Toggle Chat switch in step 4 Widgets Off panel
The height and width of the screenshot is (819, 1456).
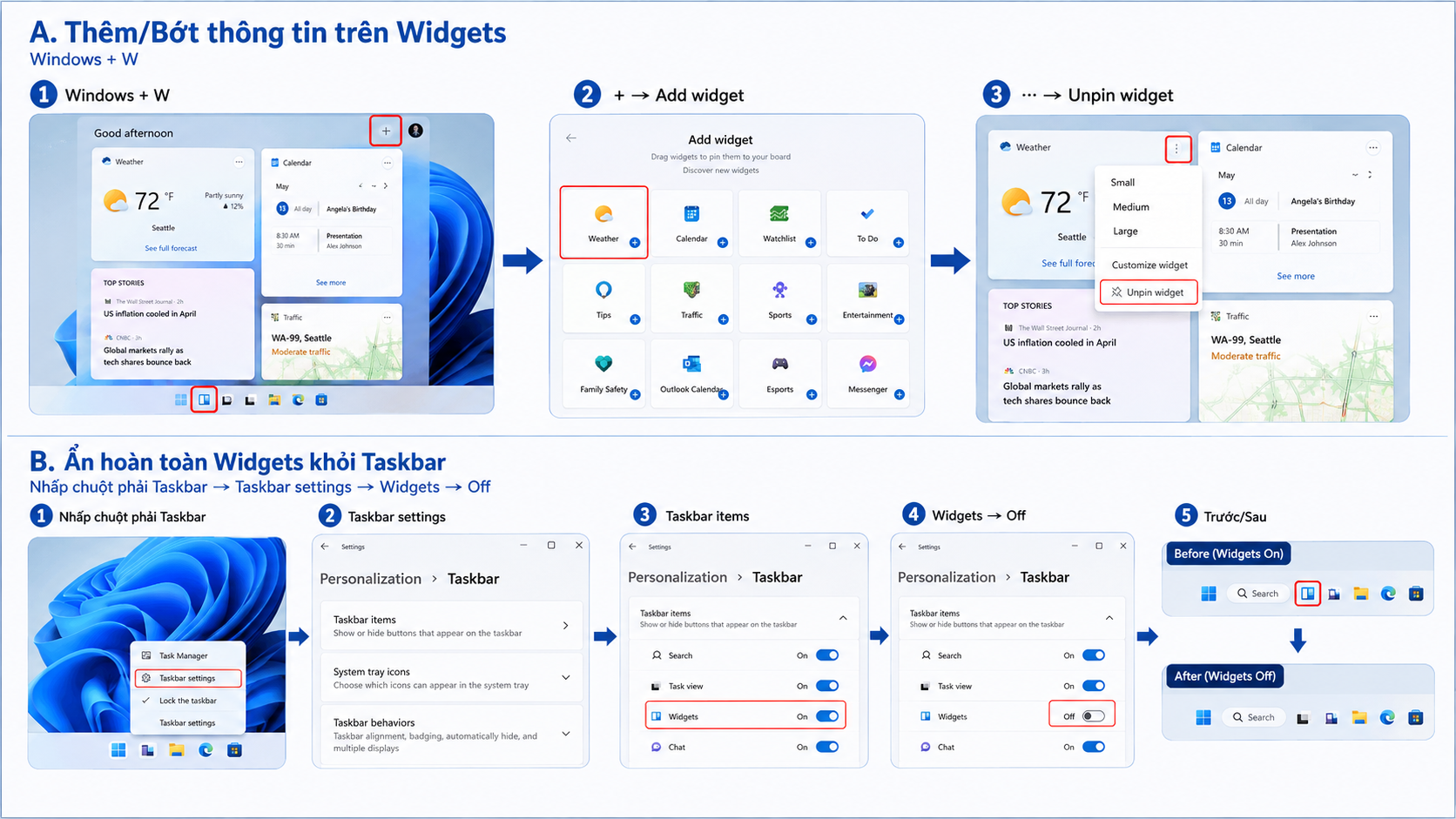point(1094,747)
